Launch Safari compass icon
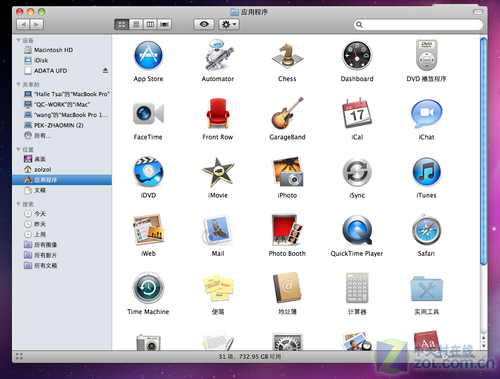This screenshot has width=500, height=379. point(426,230)
